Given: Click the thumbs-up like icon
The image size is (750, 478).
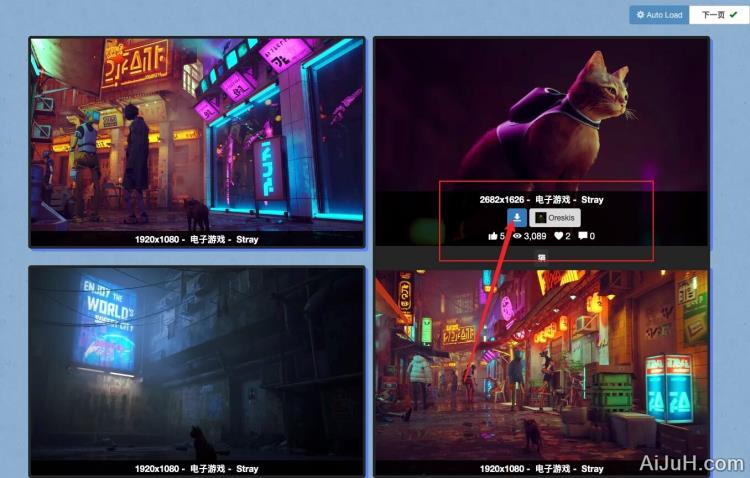Looking at the screenshot, I should pos(493,236).
